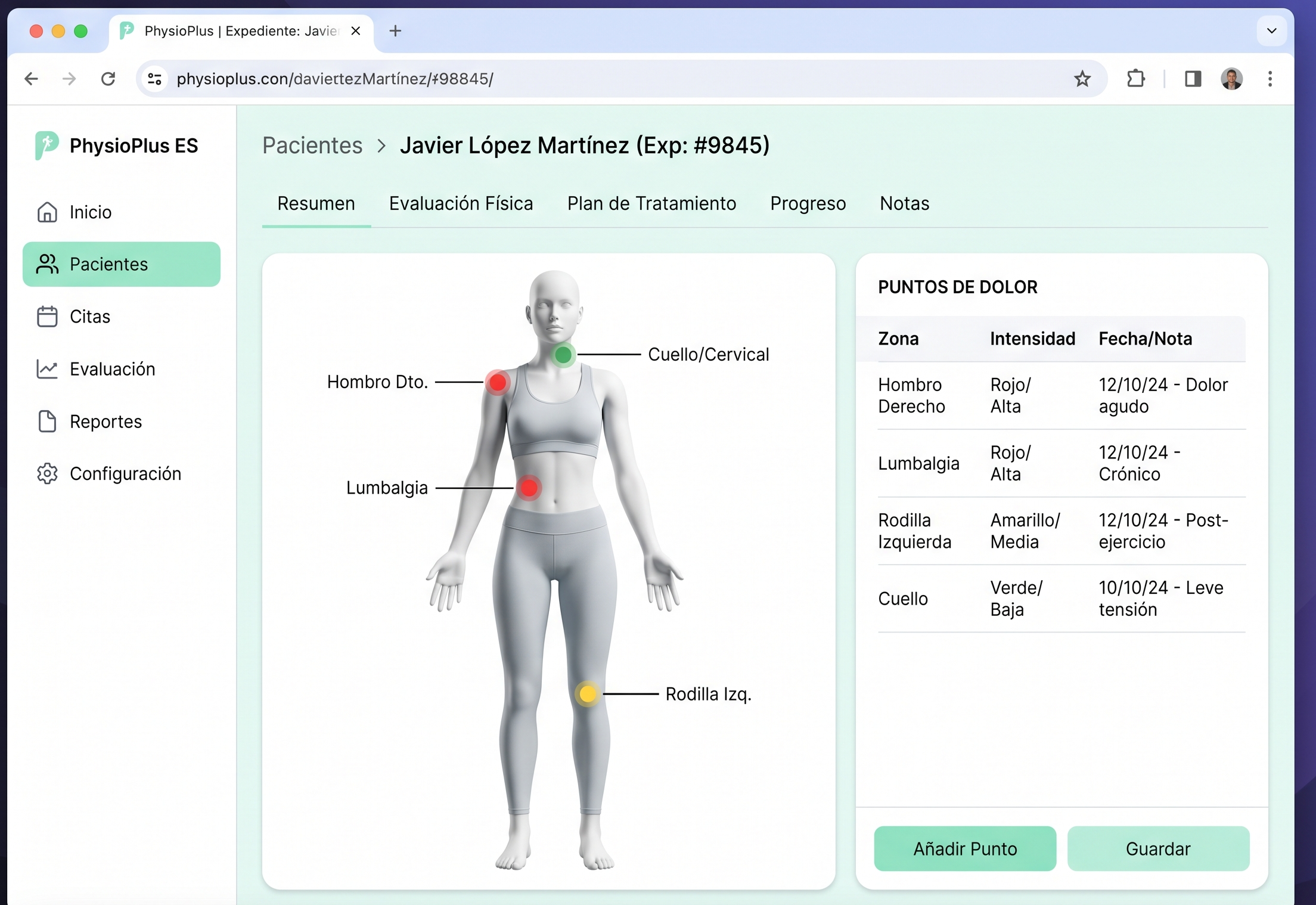
Task: Click the Amarillo/Media intensity cell
Action: (x=1025, y=531)
